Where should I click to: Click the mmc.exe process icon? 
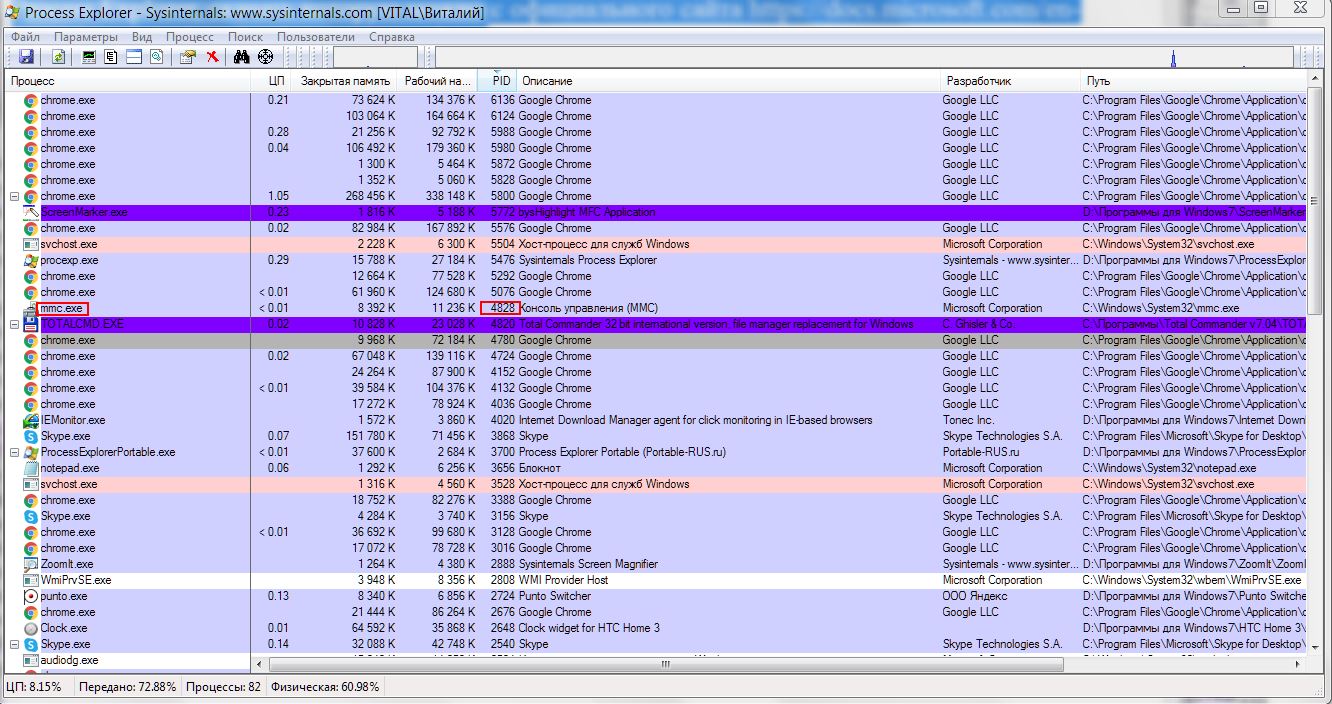[31, 308]
